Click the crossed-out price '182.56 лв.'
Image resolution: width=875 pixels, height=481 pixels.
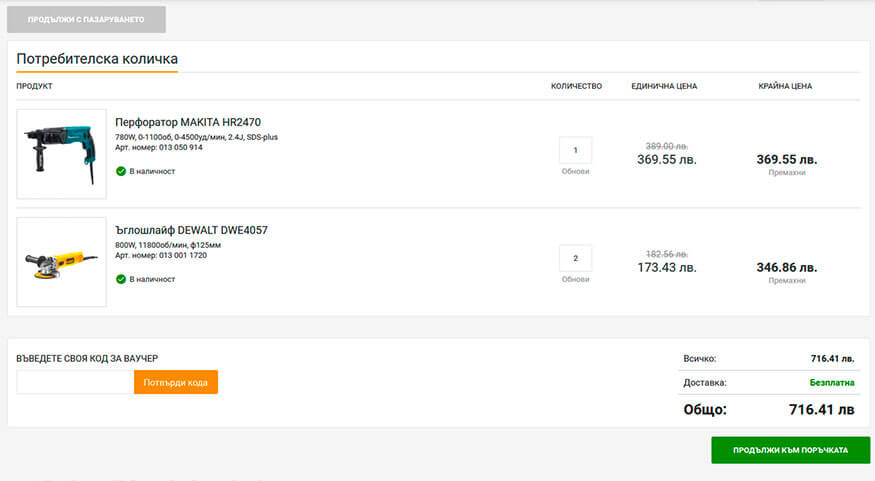pos(666,254)
